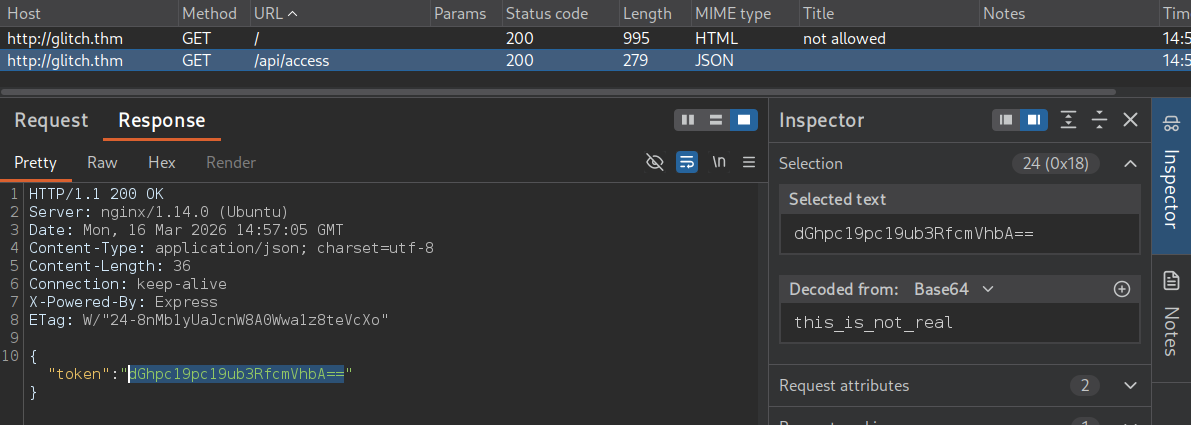Viewport: 1191px width, 425px height.
Task: Dock the Inspector panel to the left
Action: click(1006, 120)
